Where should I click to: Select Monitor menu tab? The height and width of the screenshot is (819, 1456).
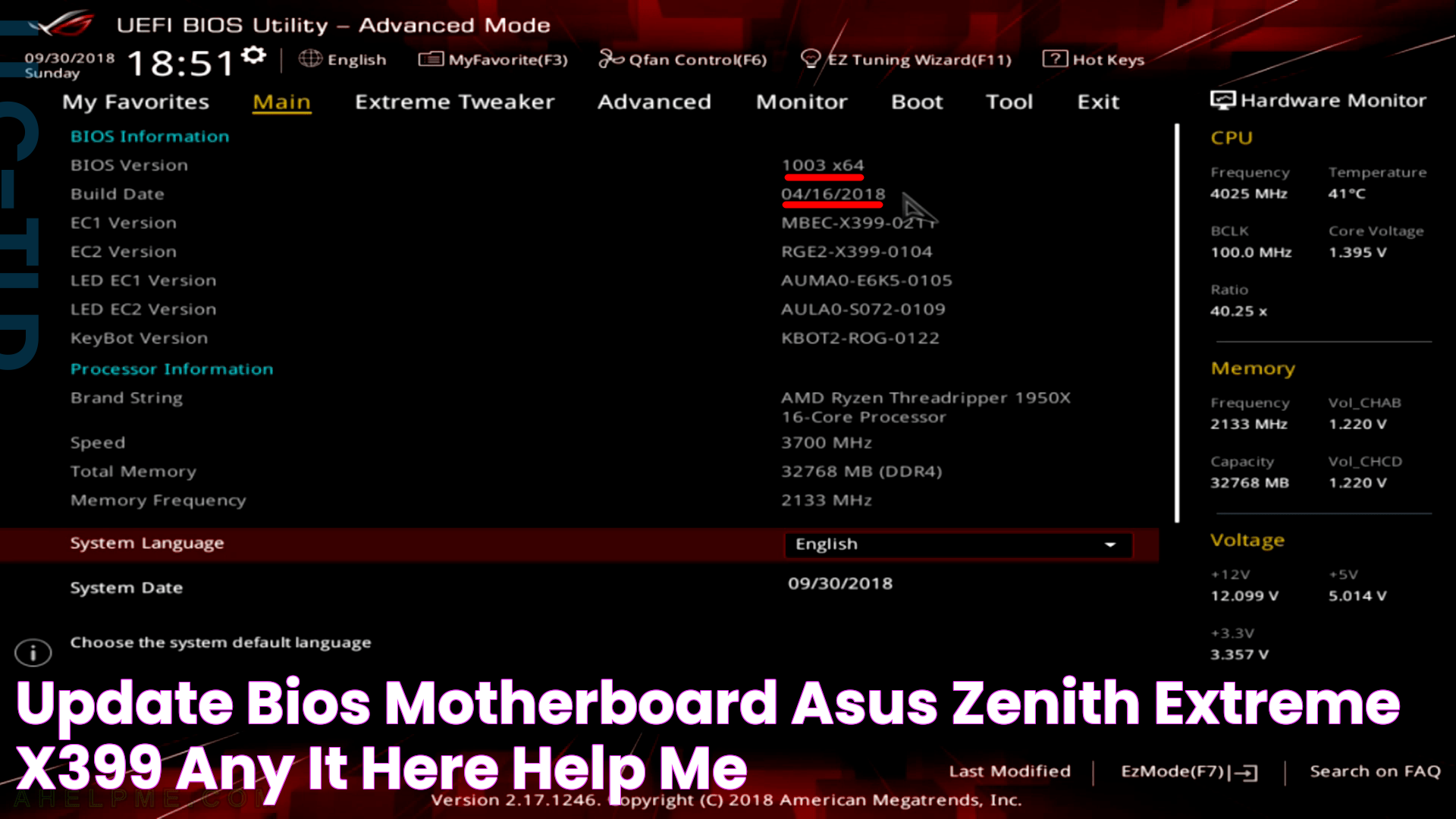(801, 101)
